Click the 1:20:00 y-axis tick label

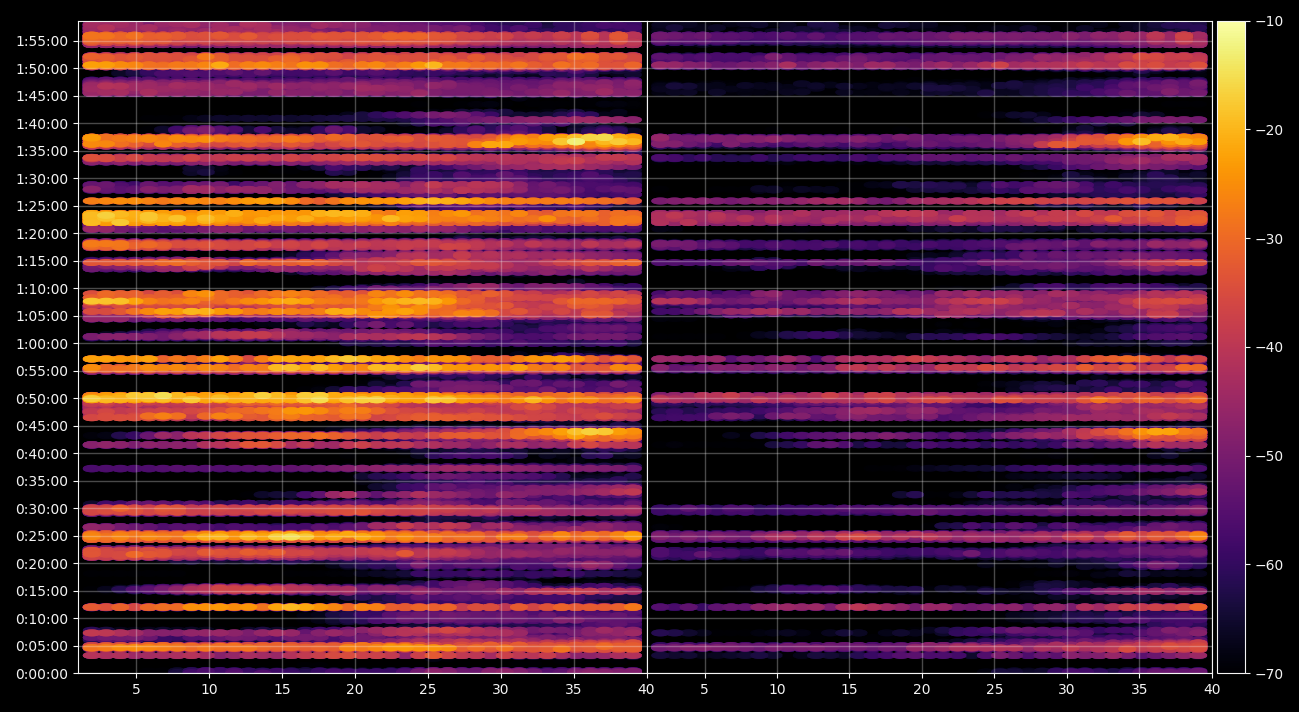tap(42, 234)
